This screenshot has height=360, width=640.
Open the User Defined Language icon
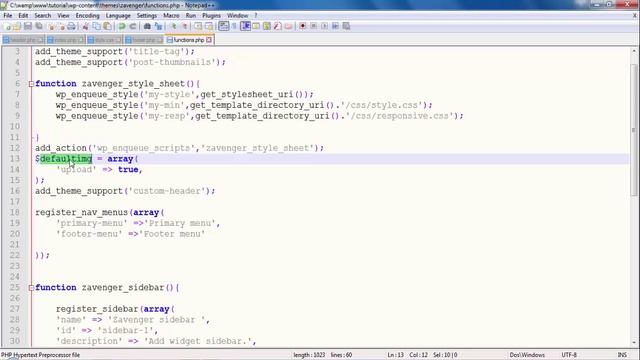click(256, 26)
